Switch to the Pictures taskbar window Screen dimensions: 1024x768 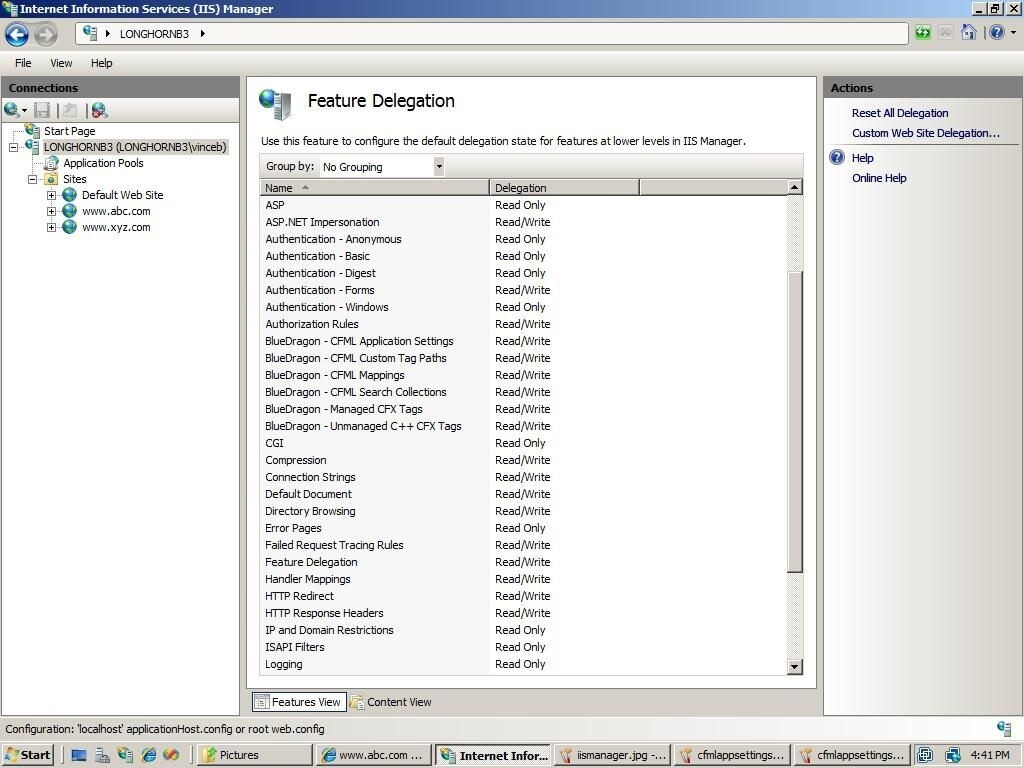coord(253,755)
